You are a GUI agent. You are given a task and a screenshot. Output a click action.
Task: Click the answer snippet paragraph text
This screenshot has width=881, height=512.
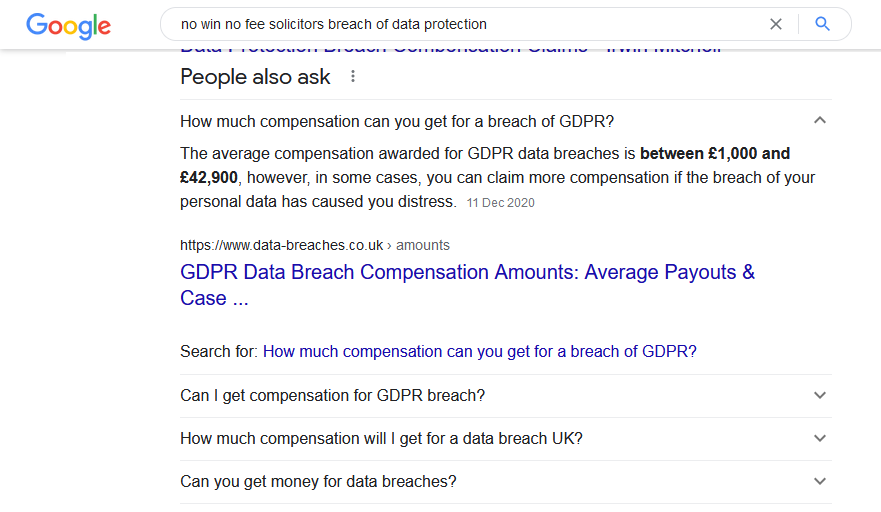point(497,178)
